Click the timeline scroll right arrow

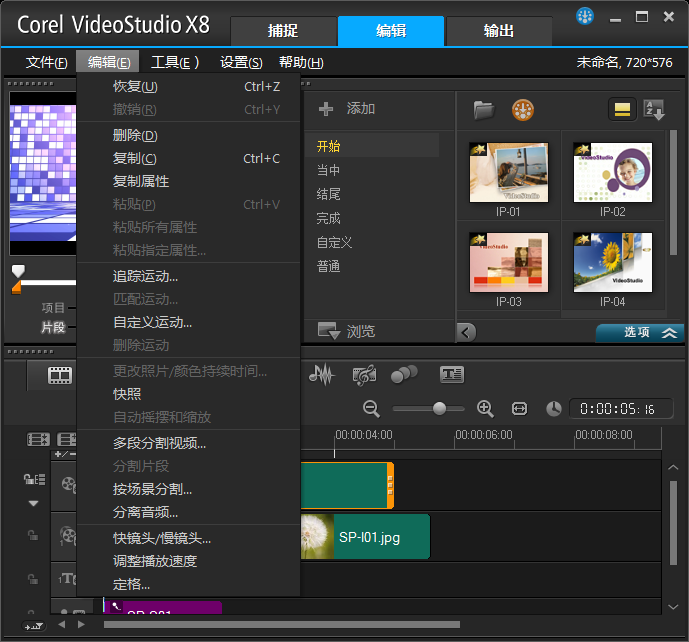(x=81, y=624)
